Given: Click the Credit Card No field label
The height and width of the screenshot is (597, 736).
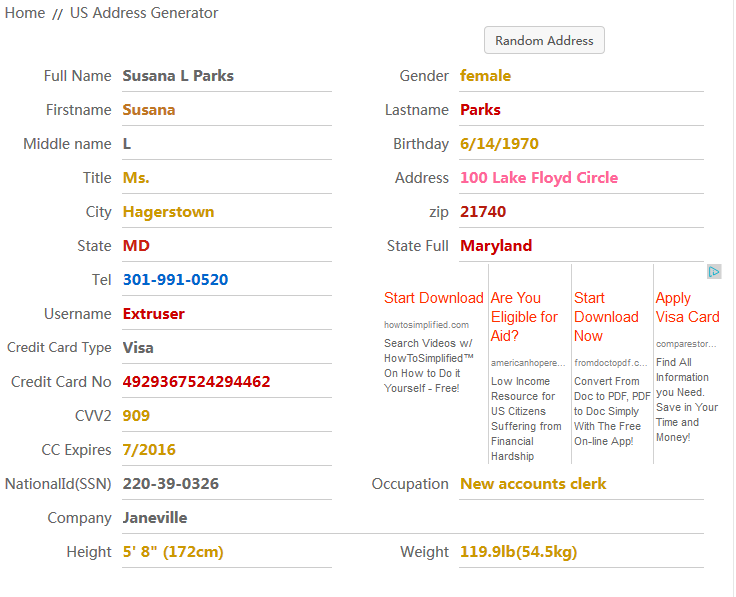Looking at the screenshot, I should (61, 382).
